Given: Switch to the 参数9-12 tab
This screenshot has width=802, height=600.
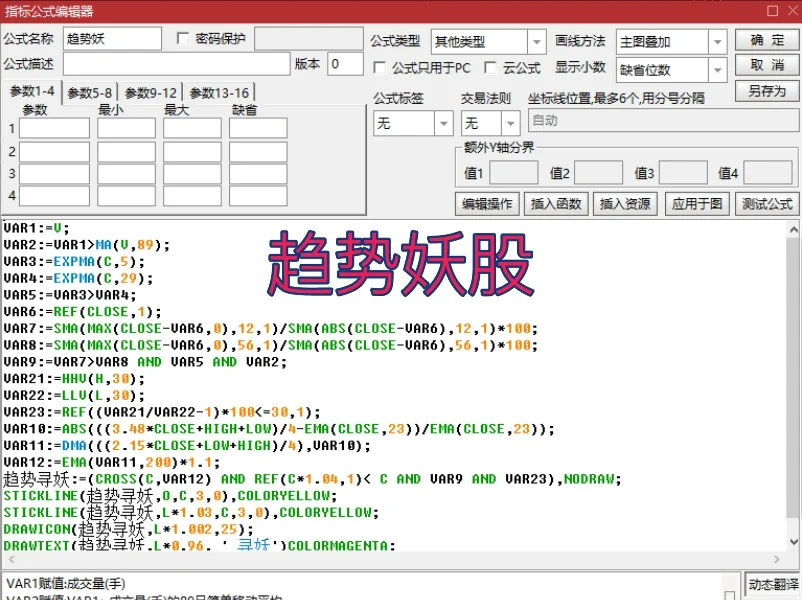Looking at the screenshot, I should tap(151, 93).
